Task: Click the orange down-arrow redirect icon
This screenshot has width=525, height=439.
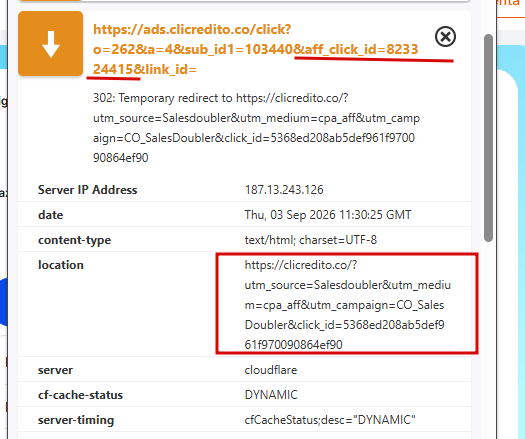Action: click(51, 44)
